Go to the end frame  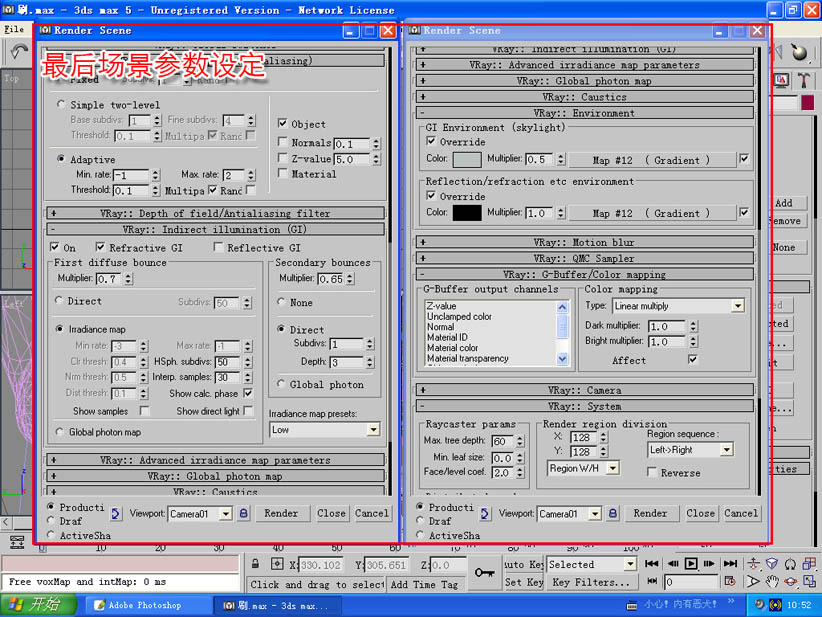(730, 564)
